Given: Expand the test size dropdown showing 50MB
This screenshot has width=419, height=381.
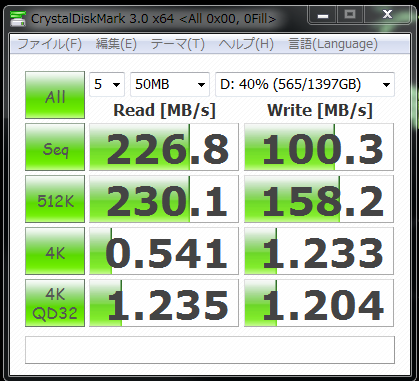Looking at the screenshot, I should pyautogui.click(x=170, y=84).
